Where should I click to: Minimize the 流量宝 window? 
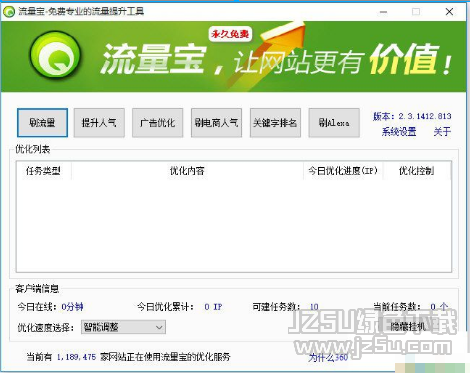[x=384, y=12]
